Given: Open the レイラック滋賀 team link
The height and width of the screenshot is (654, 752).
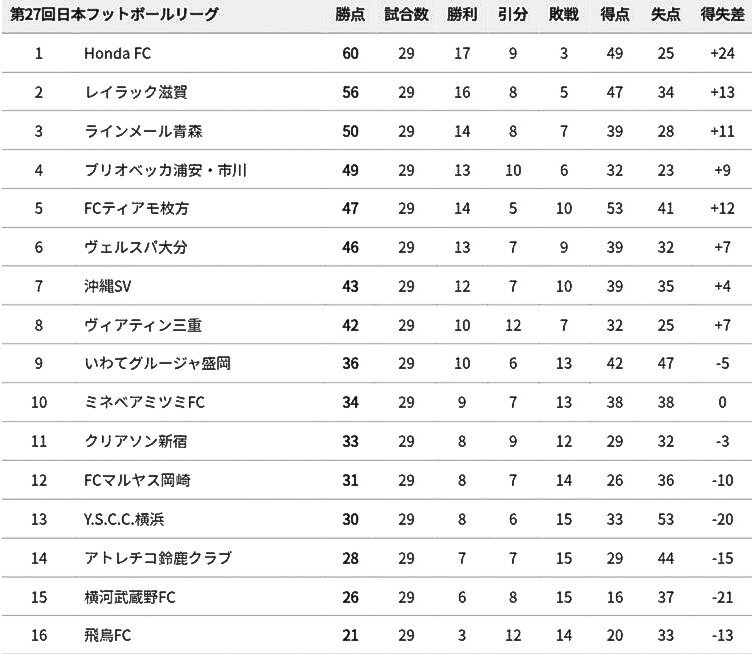Looking at the screenshot, I should click(x=136, y=92).
